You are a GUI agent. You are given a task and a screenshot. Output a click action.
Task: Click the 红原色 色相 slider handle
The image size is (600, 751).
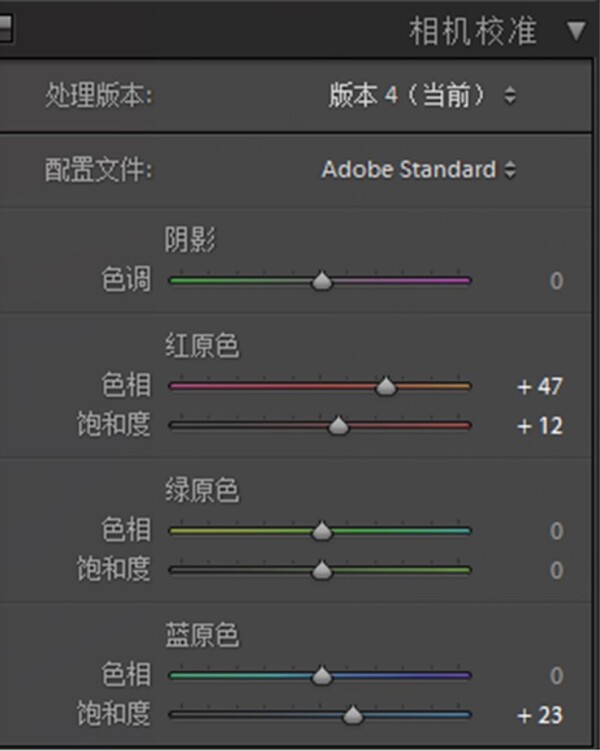386,387
